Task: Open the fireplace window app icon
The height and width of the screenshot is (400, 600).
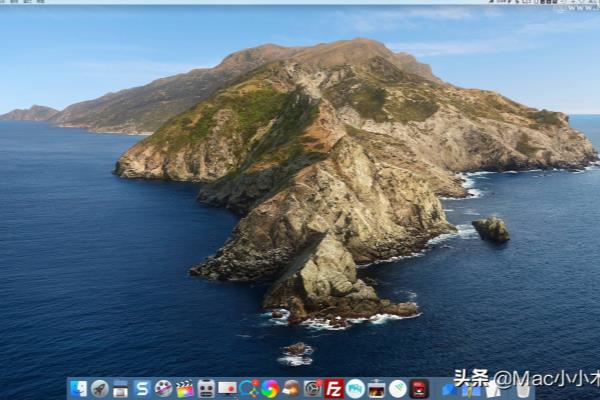Action: tap(377, 389)
